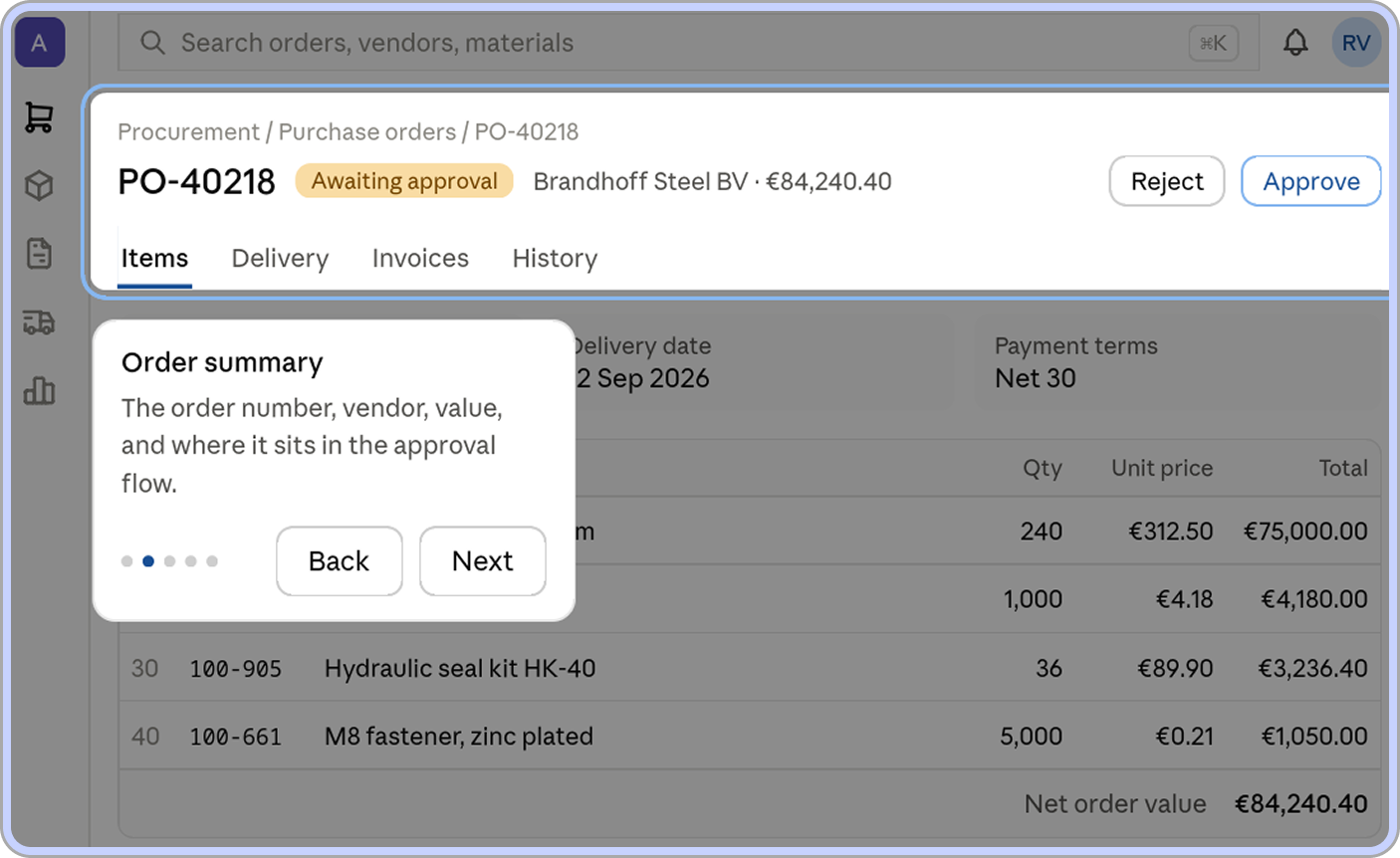
Task: Click the 'Unit price' column header
Action: [x=1162, y=468]
